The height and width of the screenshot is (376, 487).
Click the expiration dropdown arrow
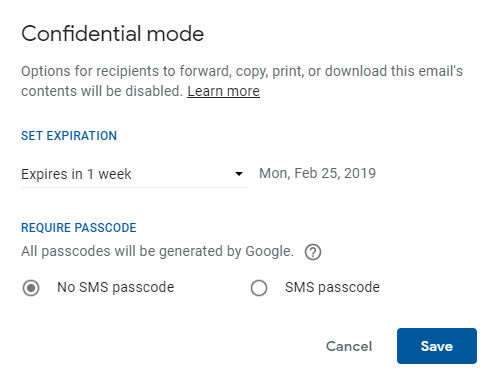point(239,174)
